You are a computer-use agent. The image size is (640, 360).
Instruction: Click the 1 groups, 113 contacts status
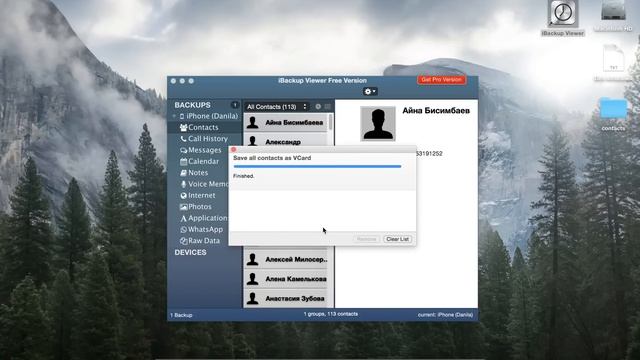coord(331,314)
